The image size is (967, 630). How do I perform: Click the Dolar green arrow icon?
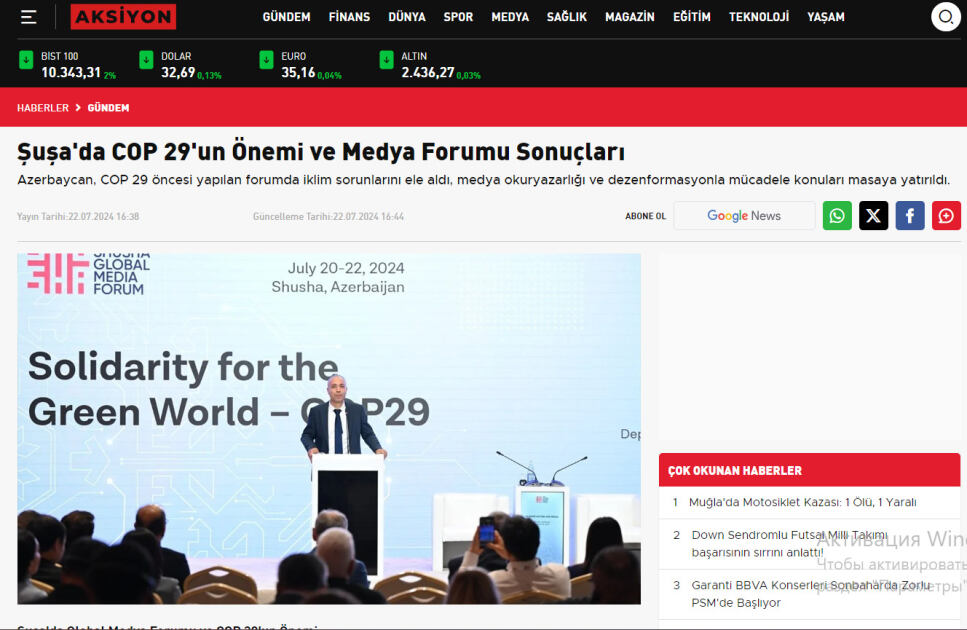(x=146, y=60)
